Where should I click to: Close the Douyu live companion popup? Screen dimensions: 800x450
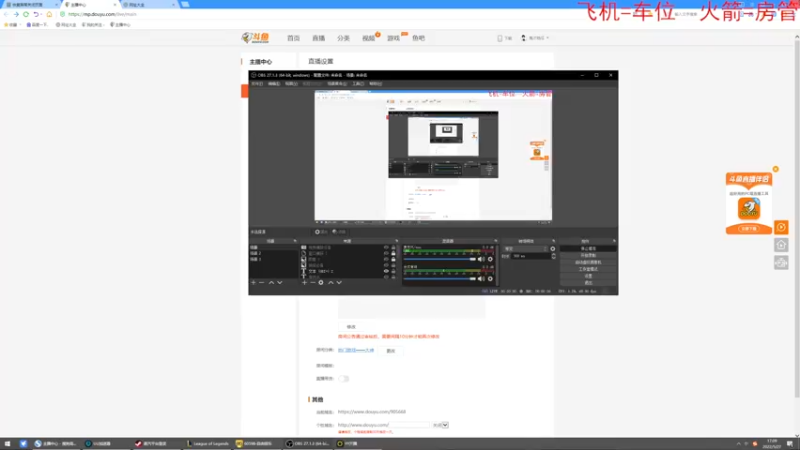776,169
